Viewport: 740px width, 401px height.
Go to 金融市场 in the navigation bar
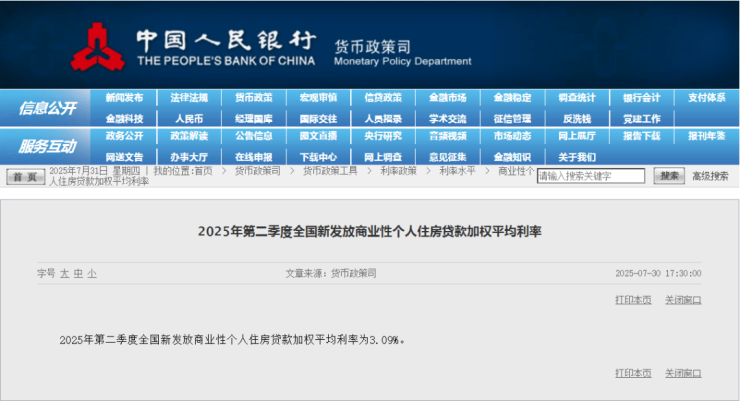(447, 98)
